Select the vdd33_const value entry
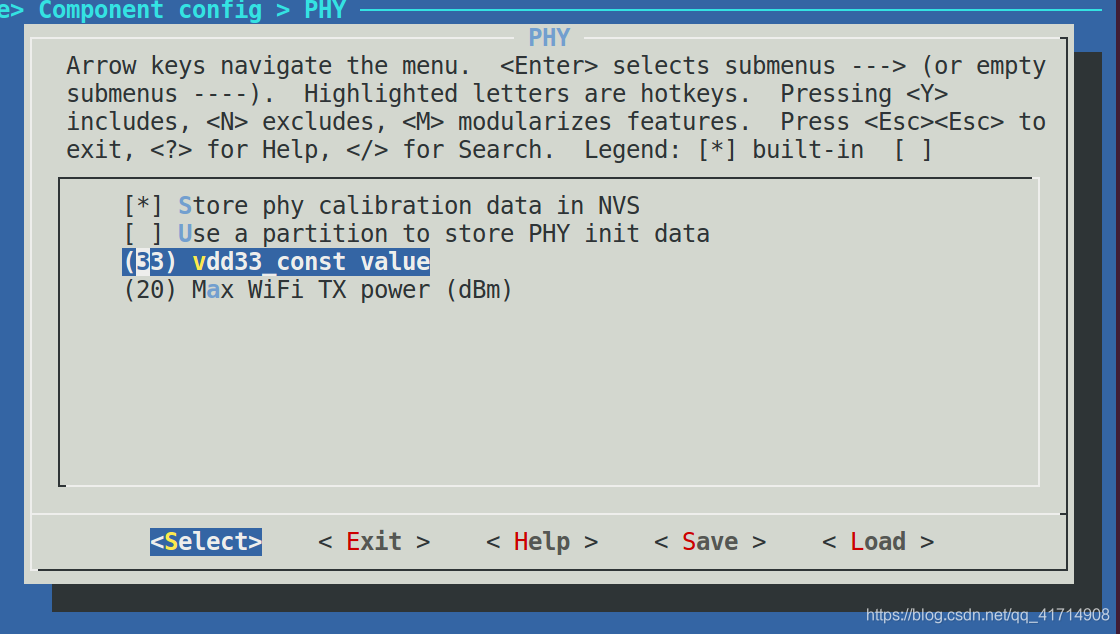1120x634 pixels. pos(276,262)
